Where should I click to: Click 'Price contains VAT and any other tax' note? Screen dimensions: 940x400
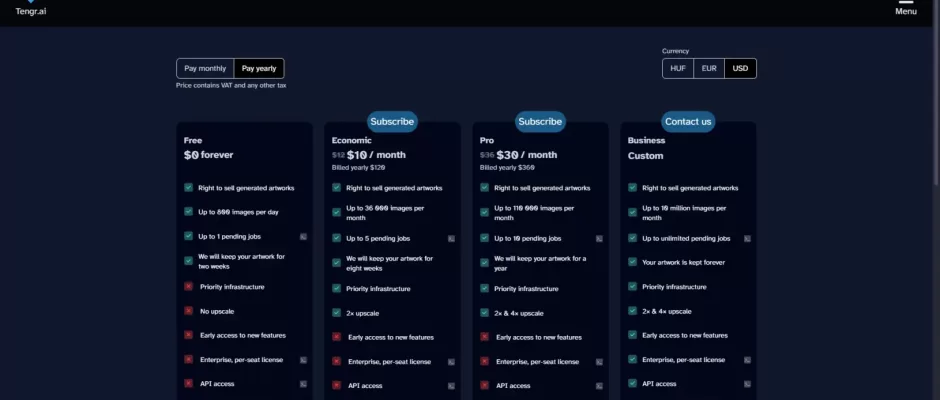pos(231,86)
